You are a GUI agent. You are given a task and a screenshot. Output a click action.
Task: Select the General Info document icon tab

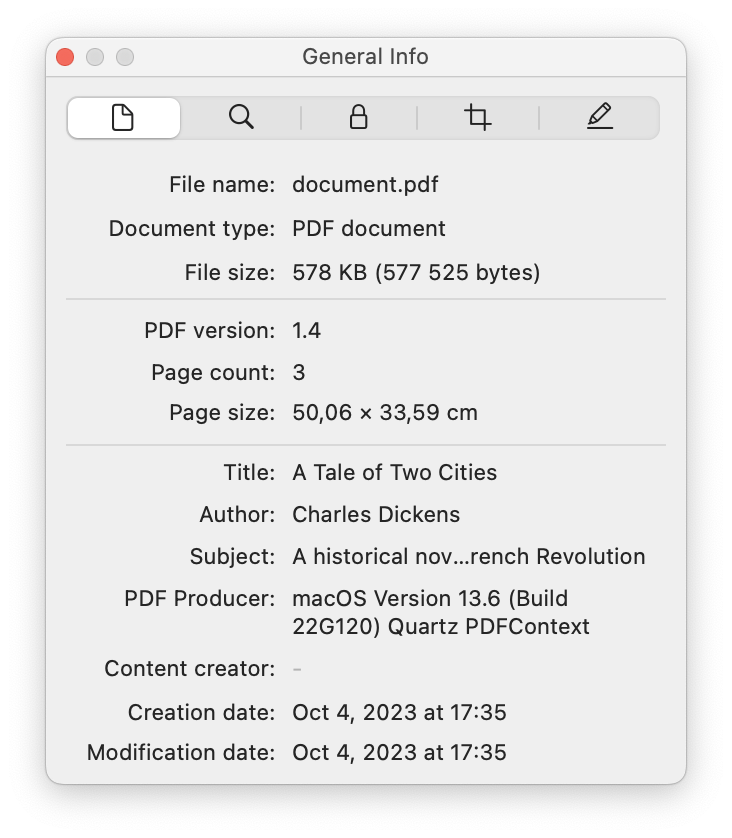pos(123,118)
